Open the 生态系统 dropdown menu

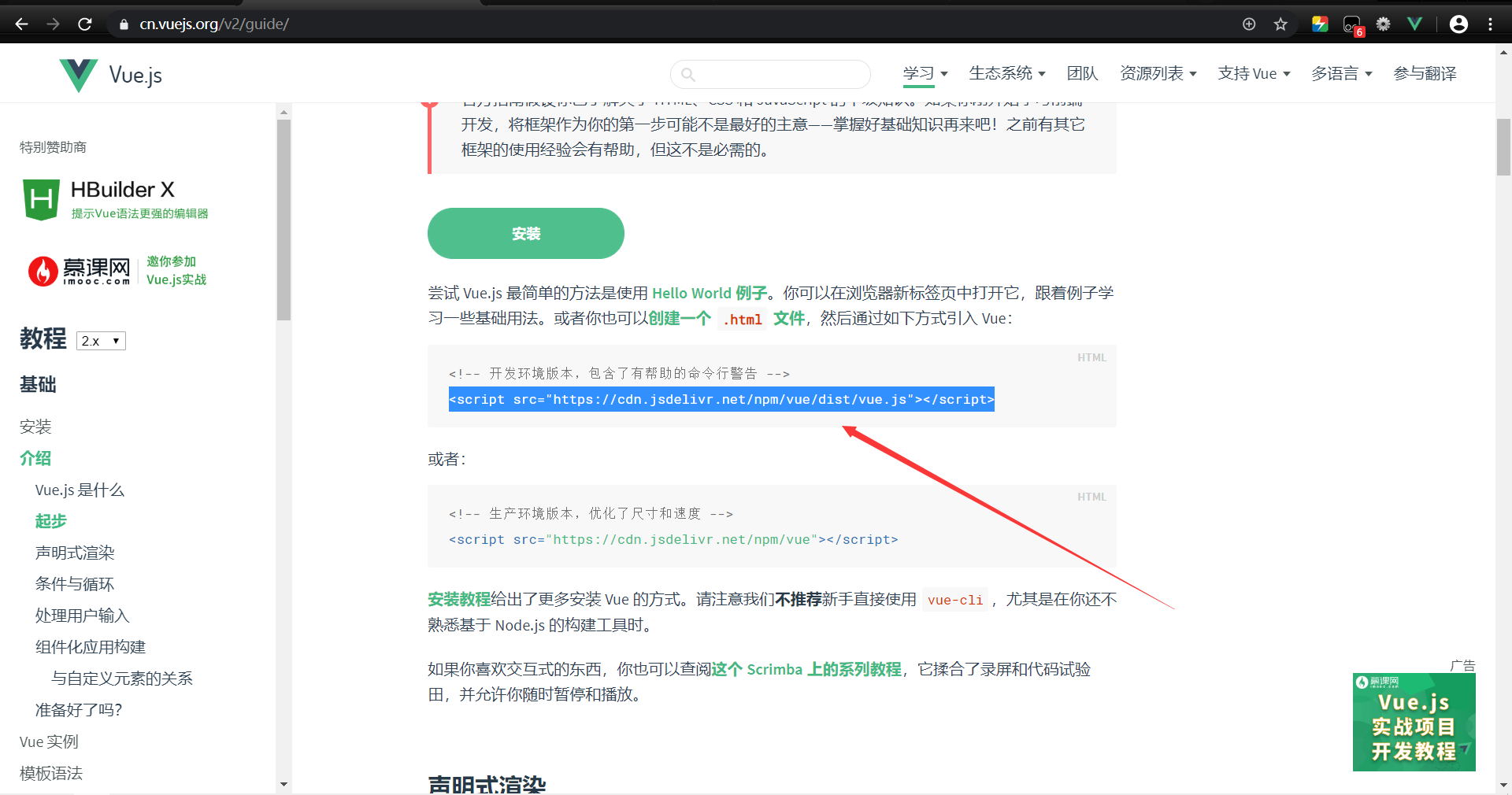(1007, 74)
